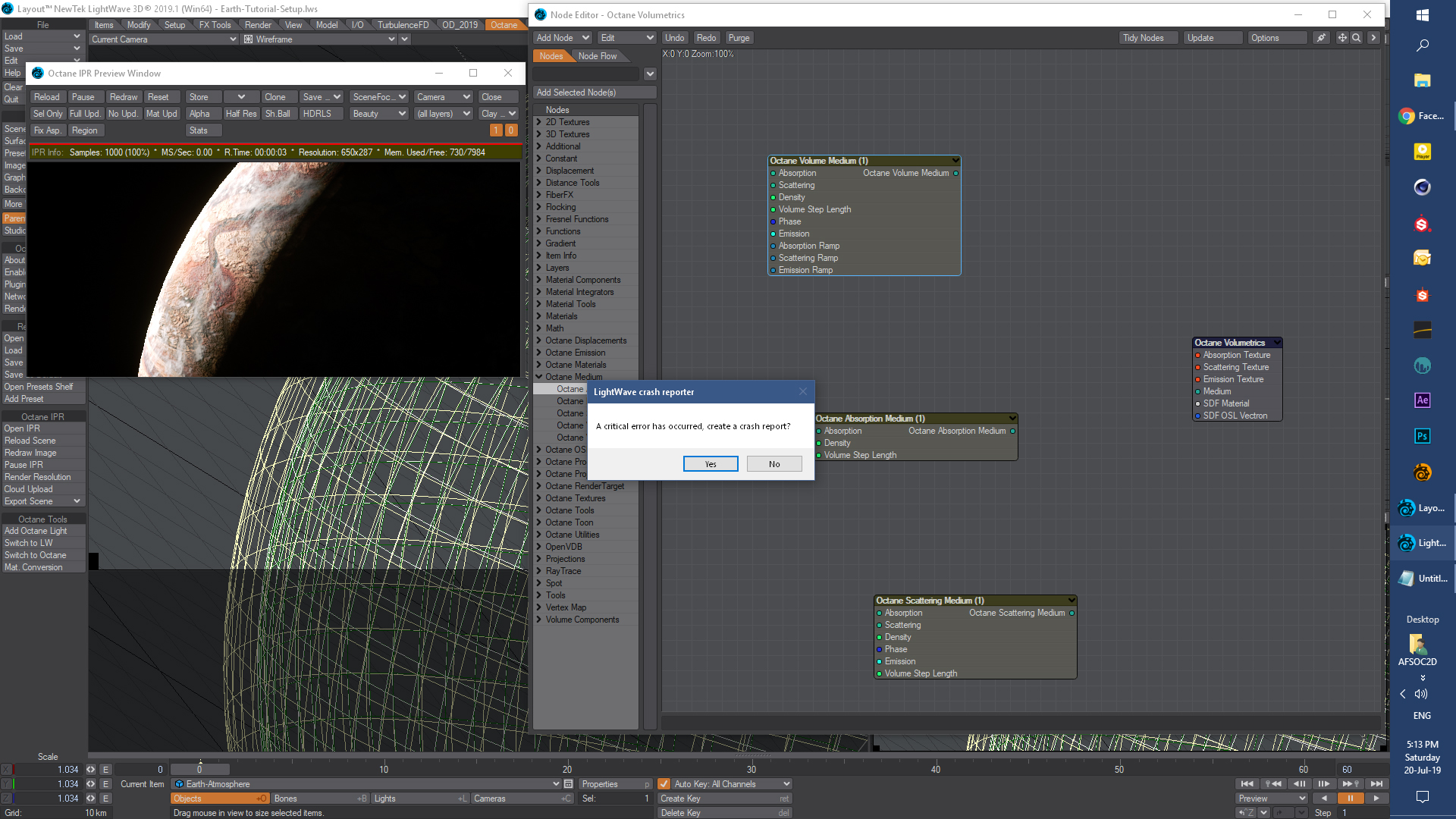Click play forward arrow in timeline controls
Viewport: 1456px width, 819px height.
(1376, 799)
